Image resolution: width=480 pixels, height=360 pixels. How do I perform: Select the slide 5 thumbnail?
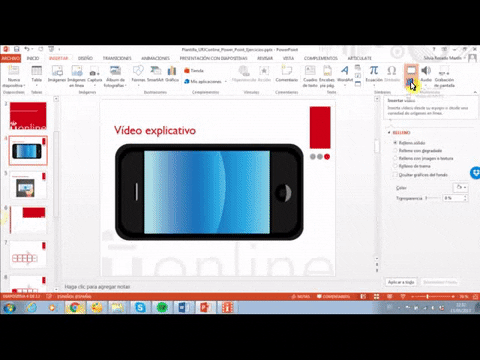pyautogui.click(x=28, y=185)
